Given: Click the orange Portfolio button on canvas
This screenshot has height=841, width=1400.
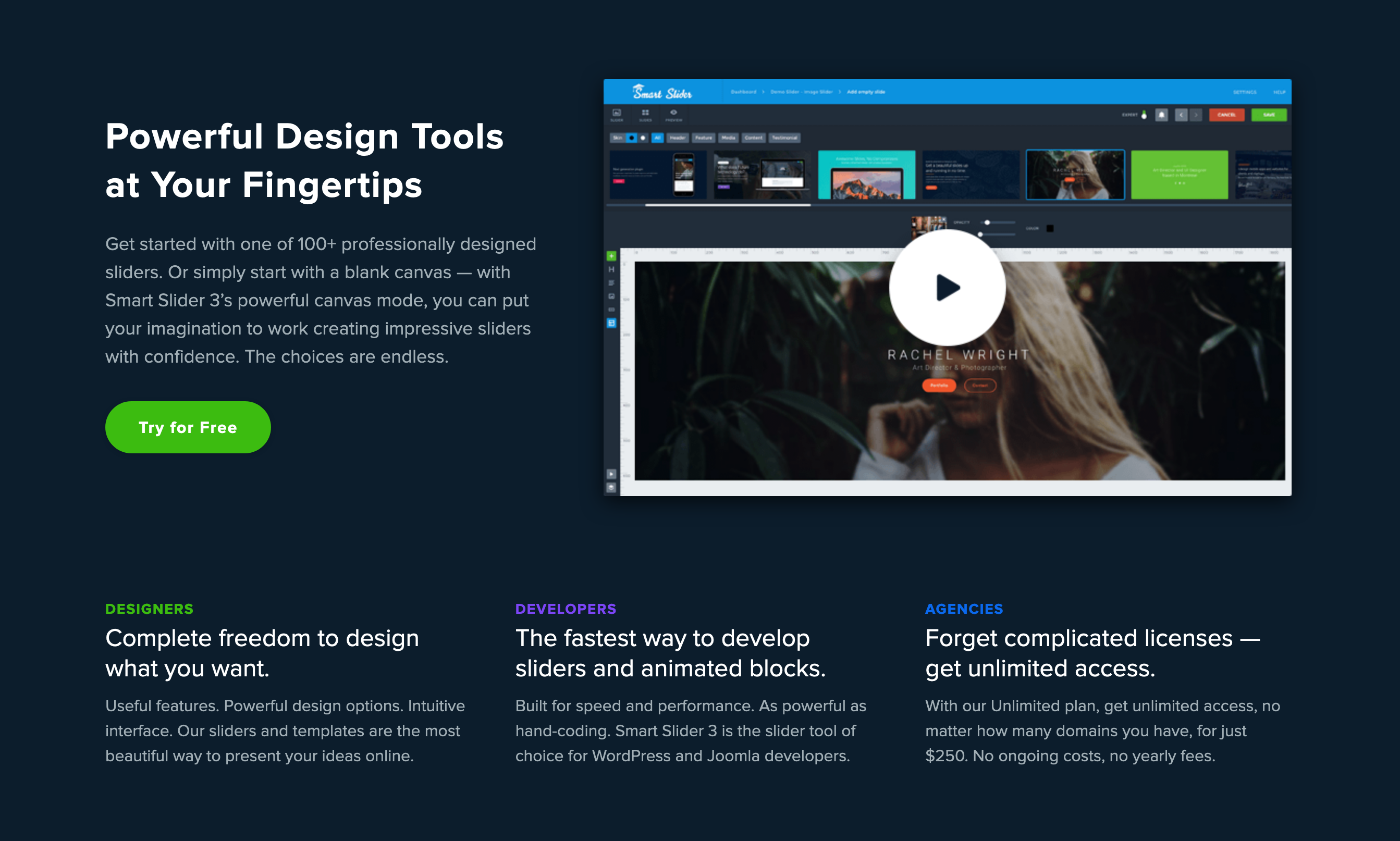Looking at the screenshot, I should coord(939,386).
